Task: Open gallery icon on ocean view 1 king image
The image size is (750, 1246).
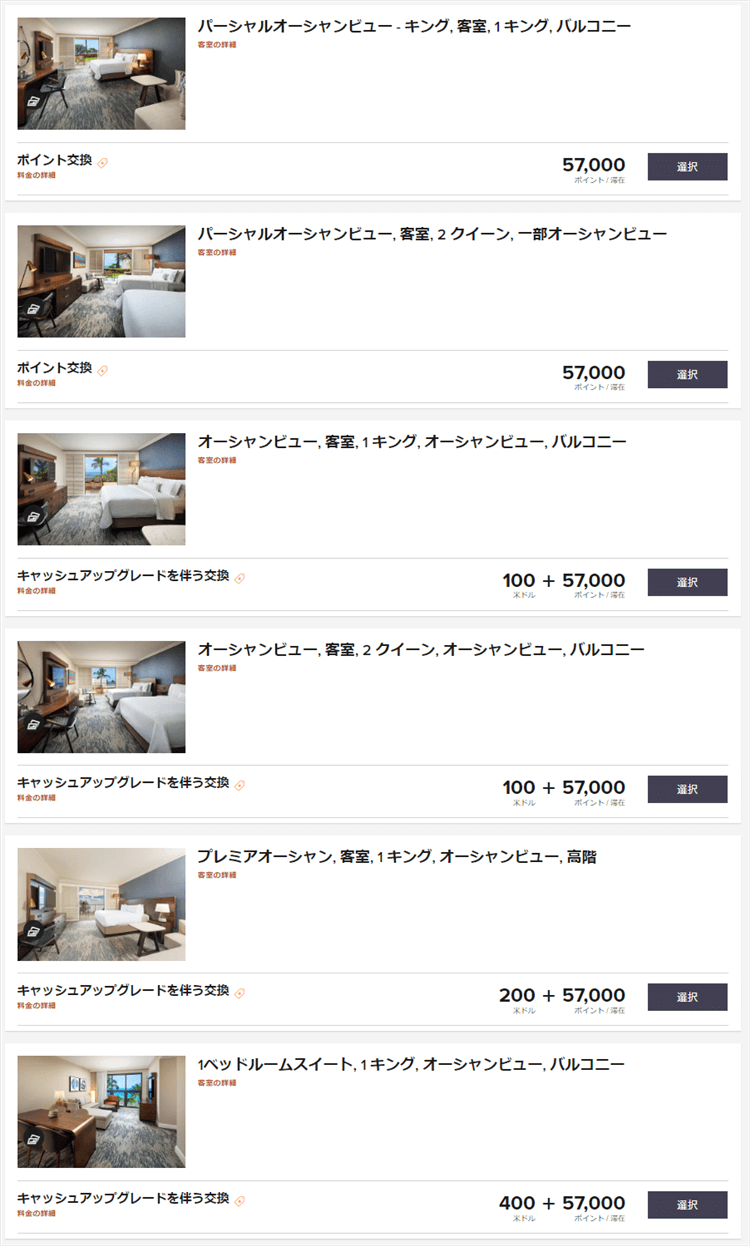Action: 33,517
